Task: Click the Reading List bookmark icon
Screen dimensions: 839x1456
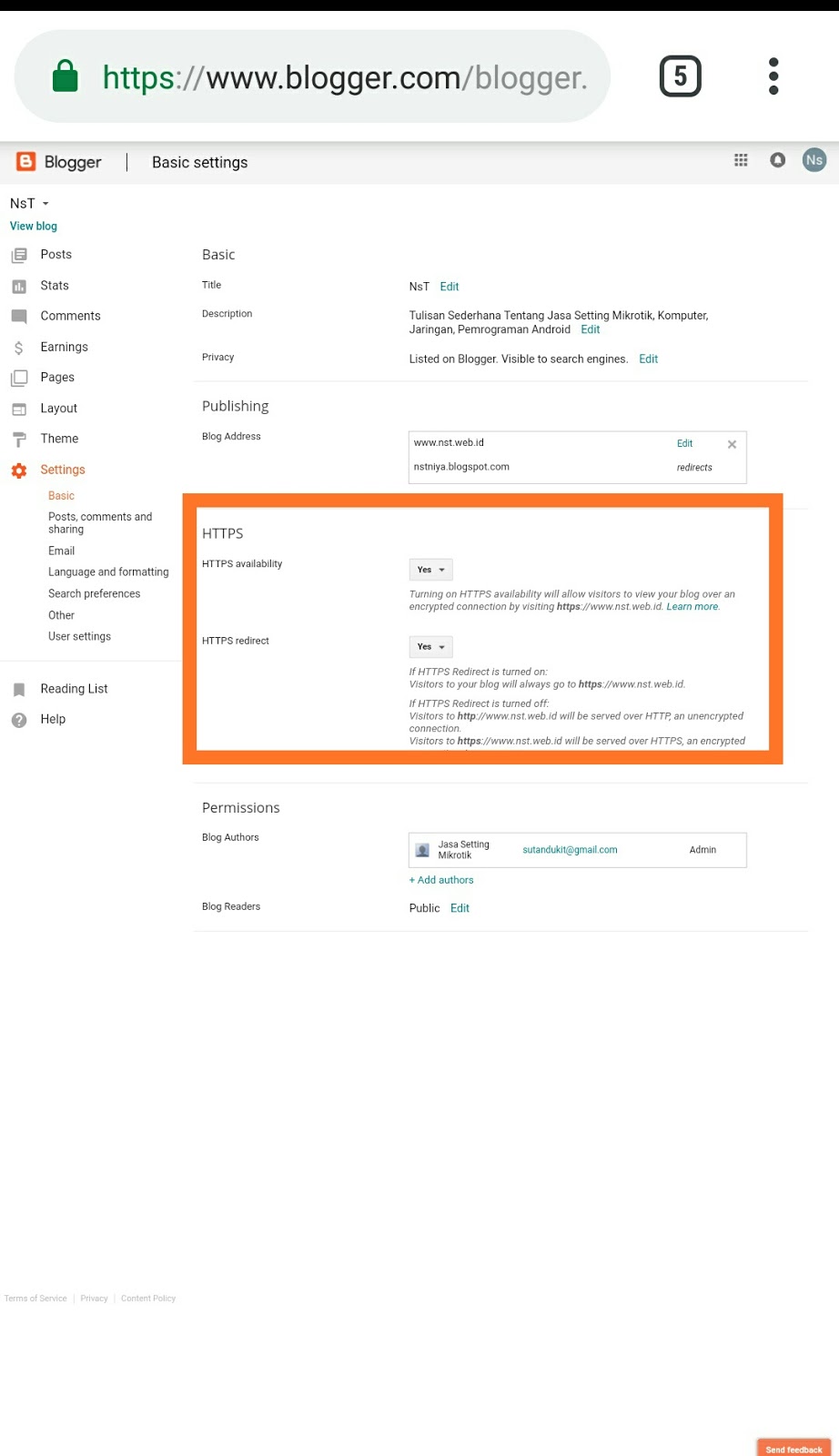Action: point(19,690)
